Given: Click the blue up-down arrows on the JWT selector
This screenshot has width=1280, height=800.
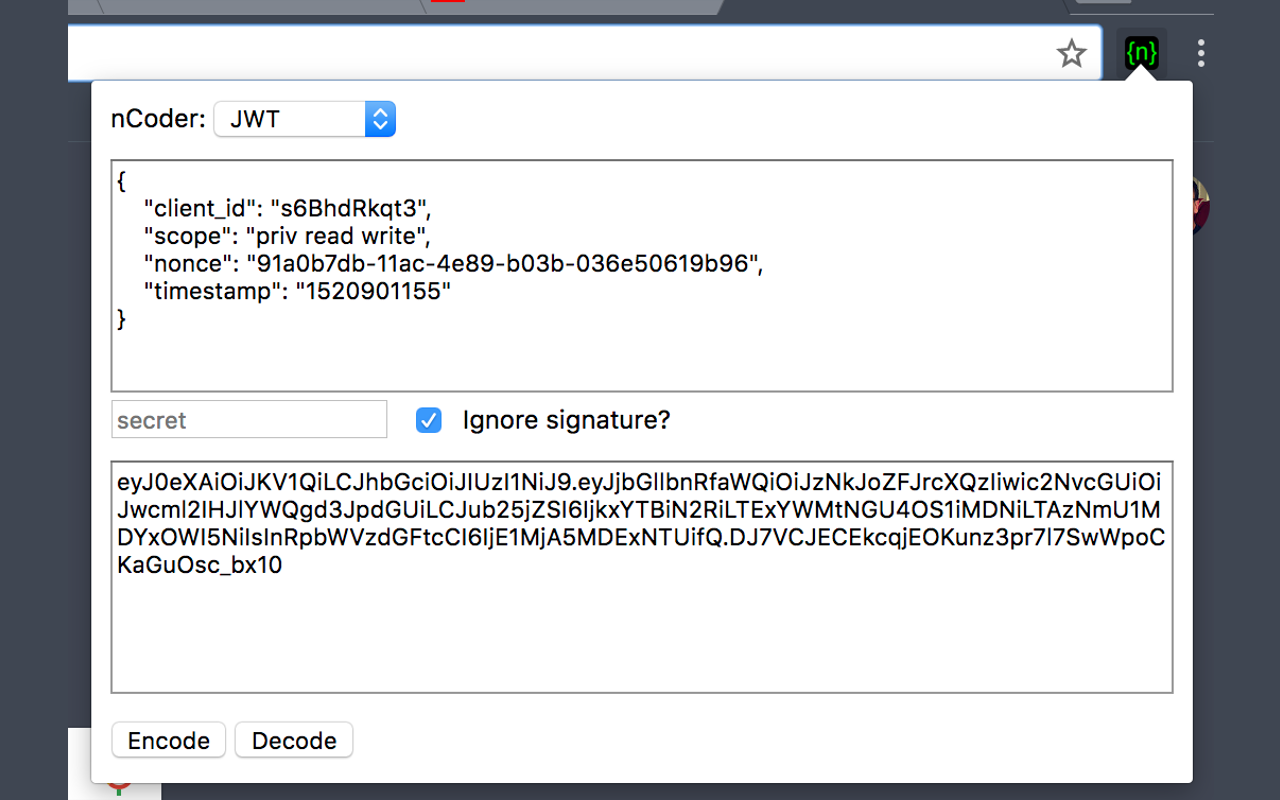Looking at the screenshot, I should [x=380, y=119].
